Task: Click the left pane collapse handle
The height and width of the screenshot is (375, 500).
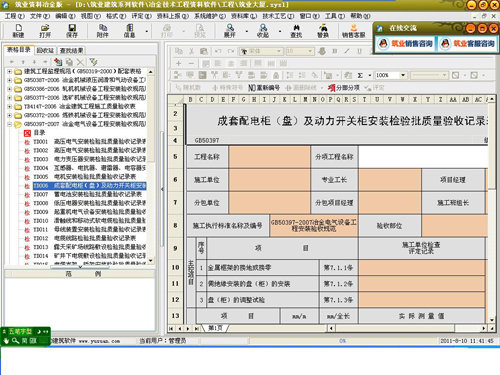Action: coord(162,189)
